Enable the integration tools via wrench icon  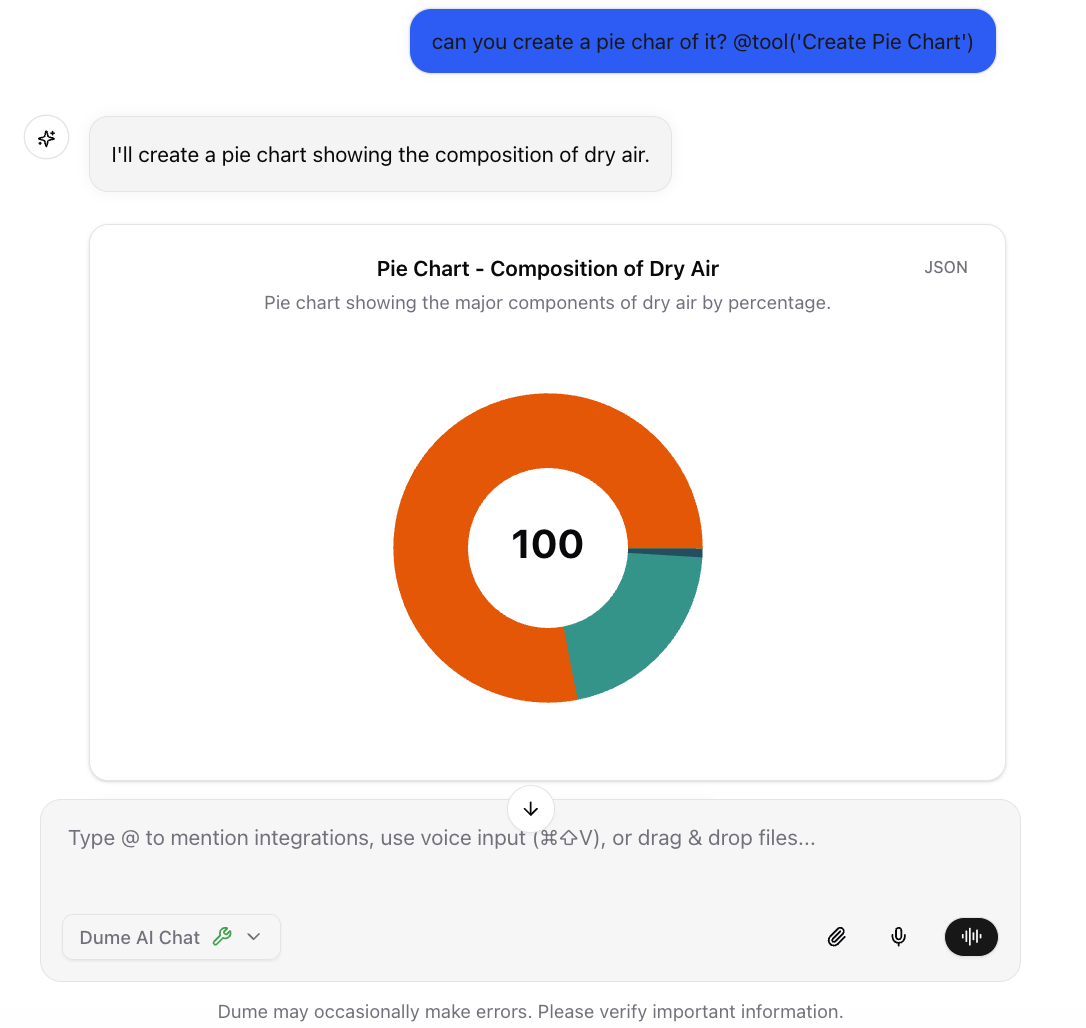tap(222, 936)
